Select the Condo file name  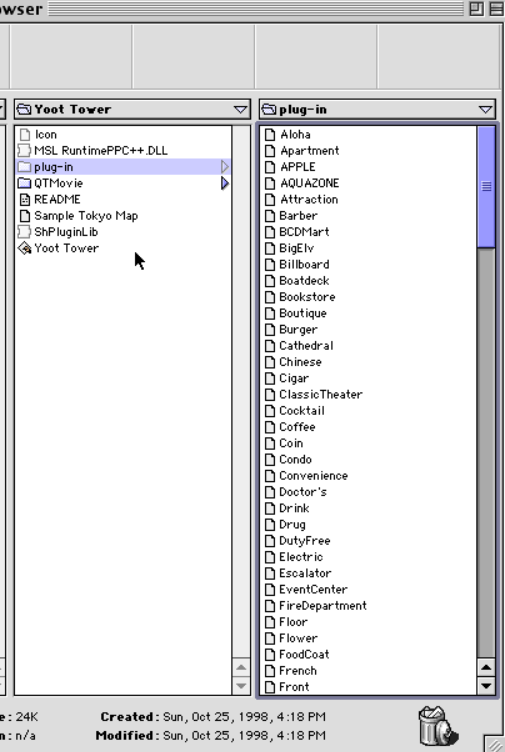point(295,459)
